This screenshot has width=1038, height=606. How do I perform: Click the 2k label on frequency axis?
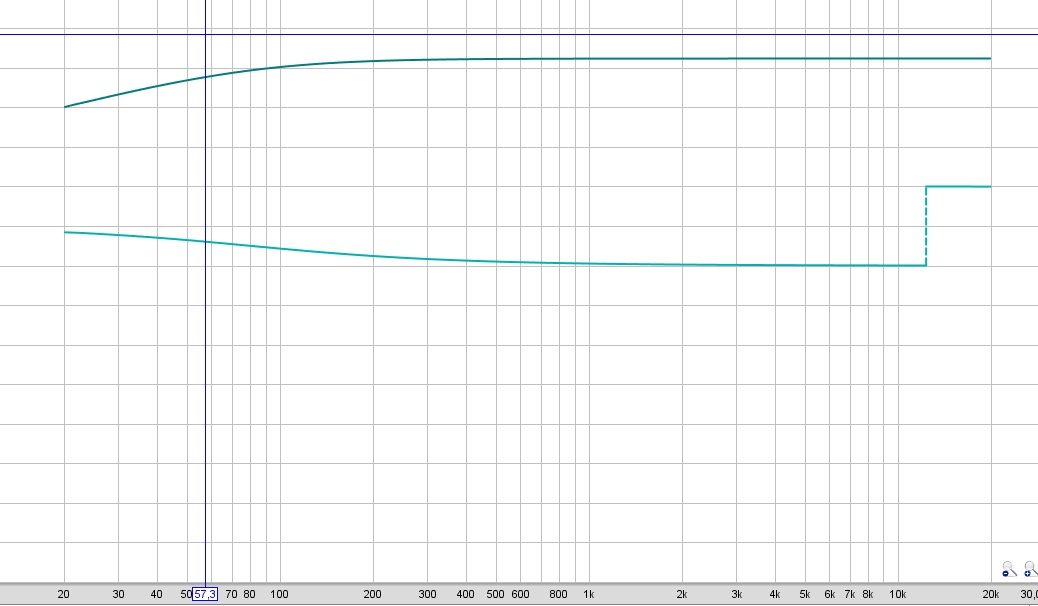click(x=682, y=594)
